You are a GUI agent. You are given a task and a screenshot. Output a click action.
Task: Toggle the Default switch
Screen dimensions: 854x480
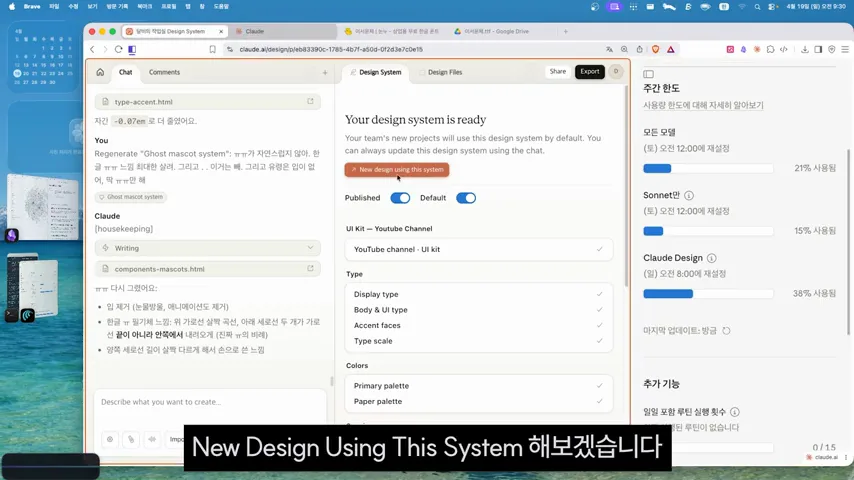(466, 198)
